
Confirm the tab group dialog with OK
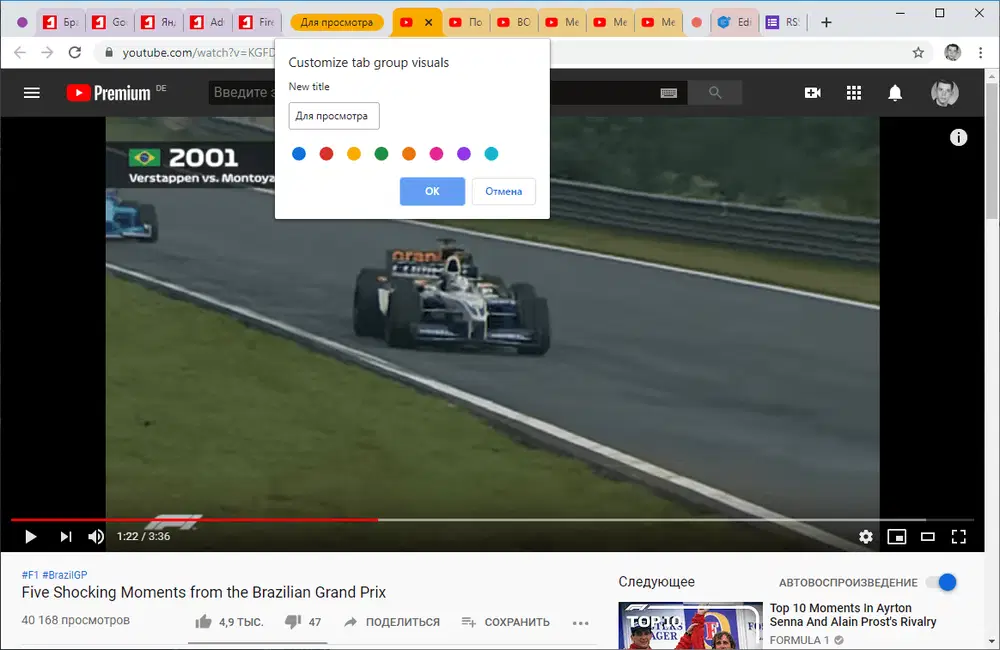[x=432, y=191]
